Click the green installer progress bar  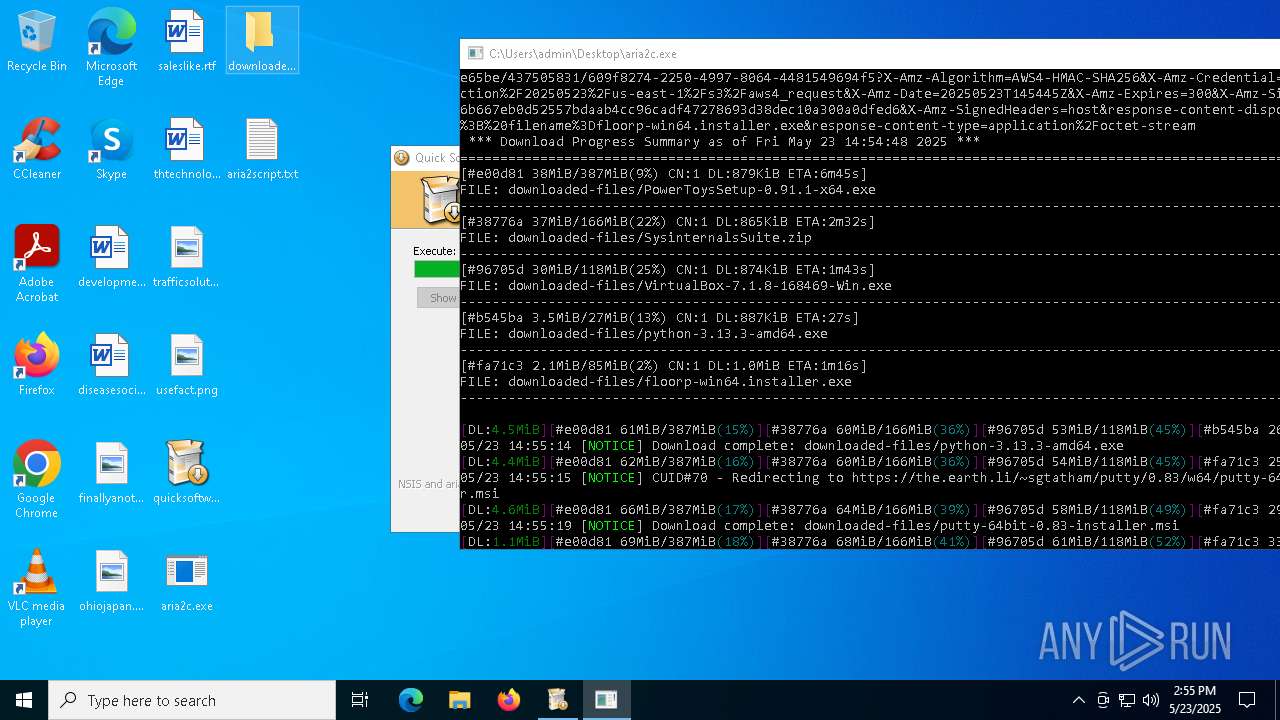pos(437,269)
